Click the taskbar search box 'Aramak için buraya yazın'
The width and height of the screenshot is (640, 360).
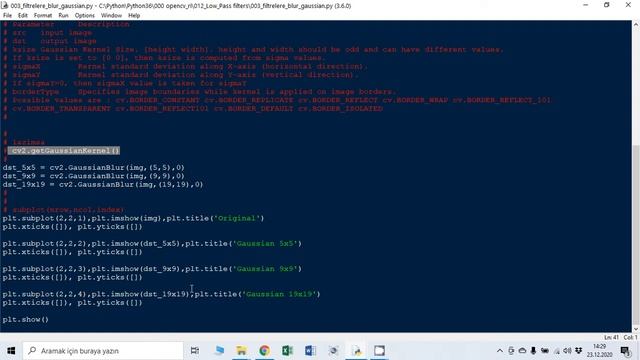(103, 351)
